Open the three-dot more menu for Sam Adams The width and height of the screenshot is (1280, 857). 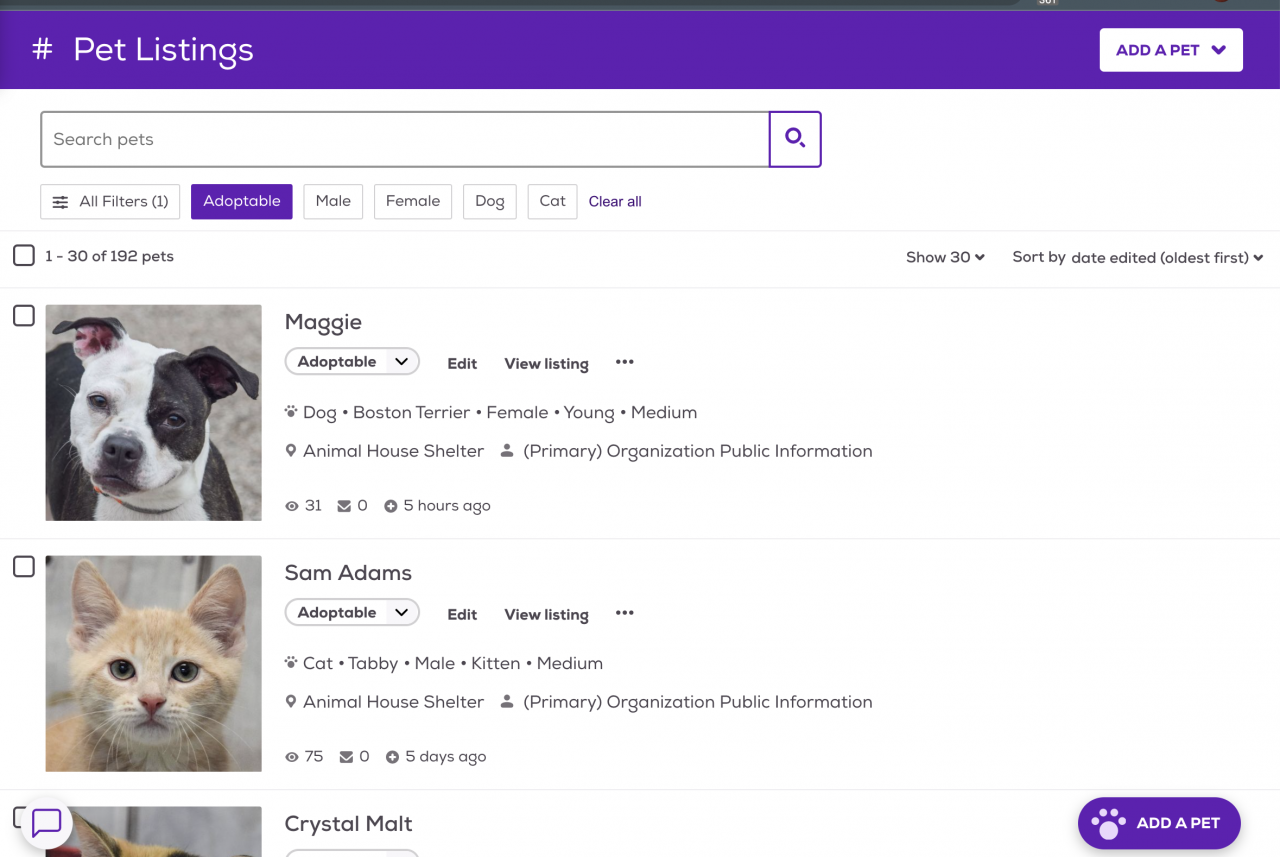click(x=625, y=613)
